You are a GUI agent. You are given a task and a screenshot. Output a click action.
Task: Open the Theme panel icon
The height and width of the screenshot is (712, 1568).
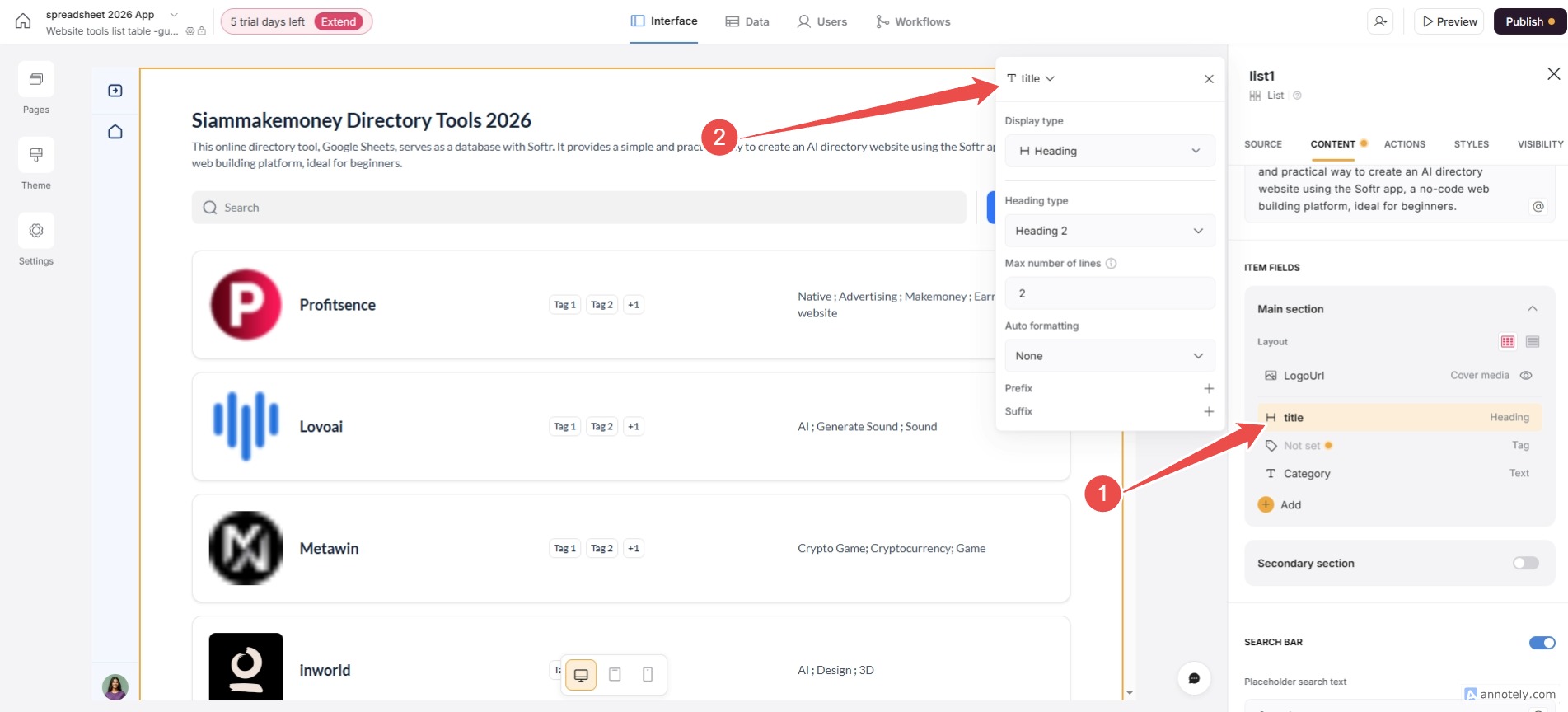pos(36,156)
